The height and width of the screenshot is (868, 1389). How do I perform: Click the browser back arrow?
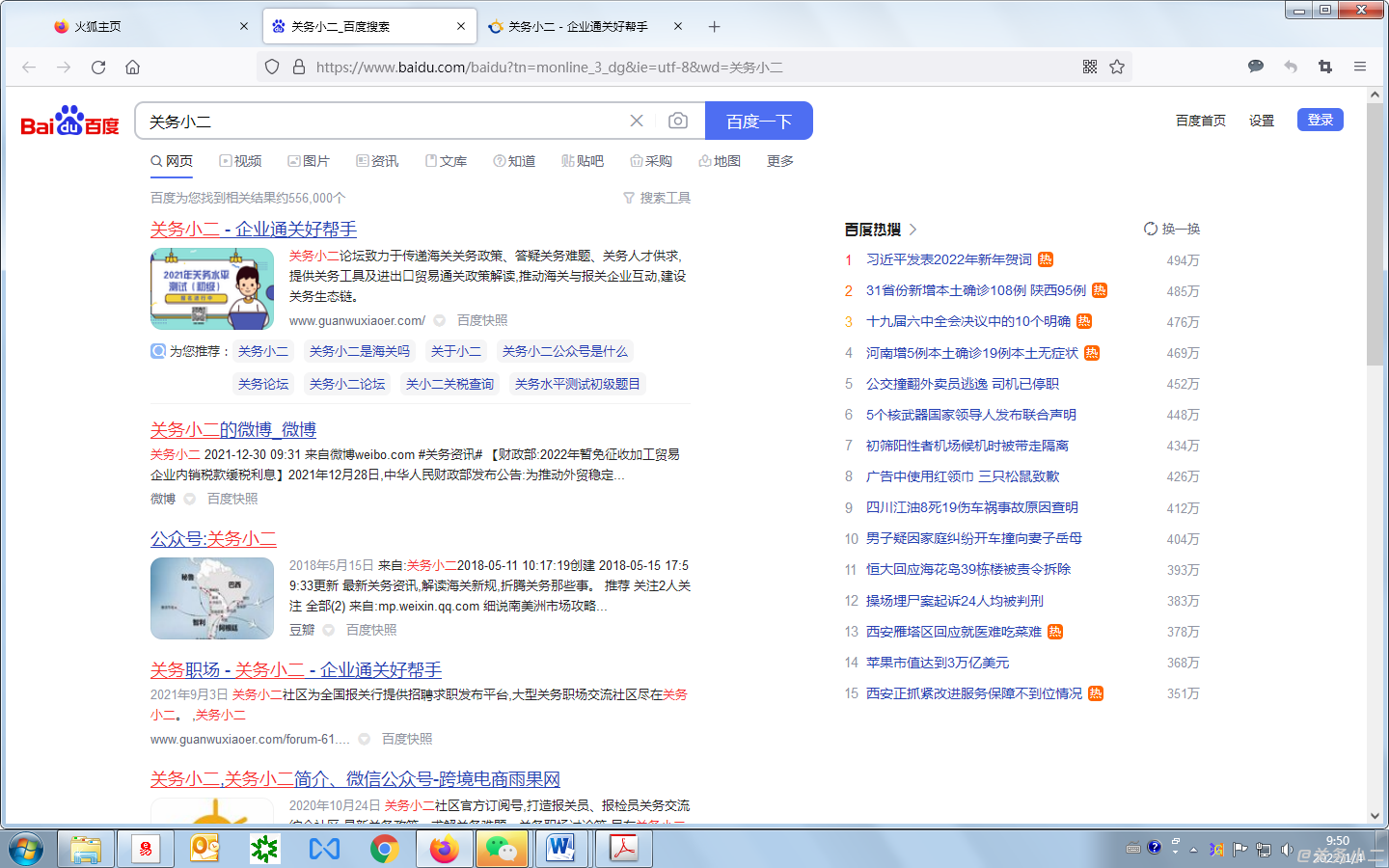[x=29, y=67]
